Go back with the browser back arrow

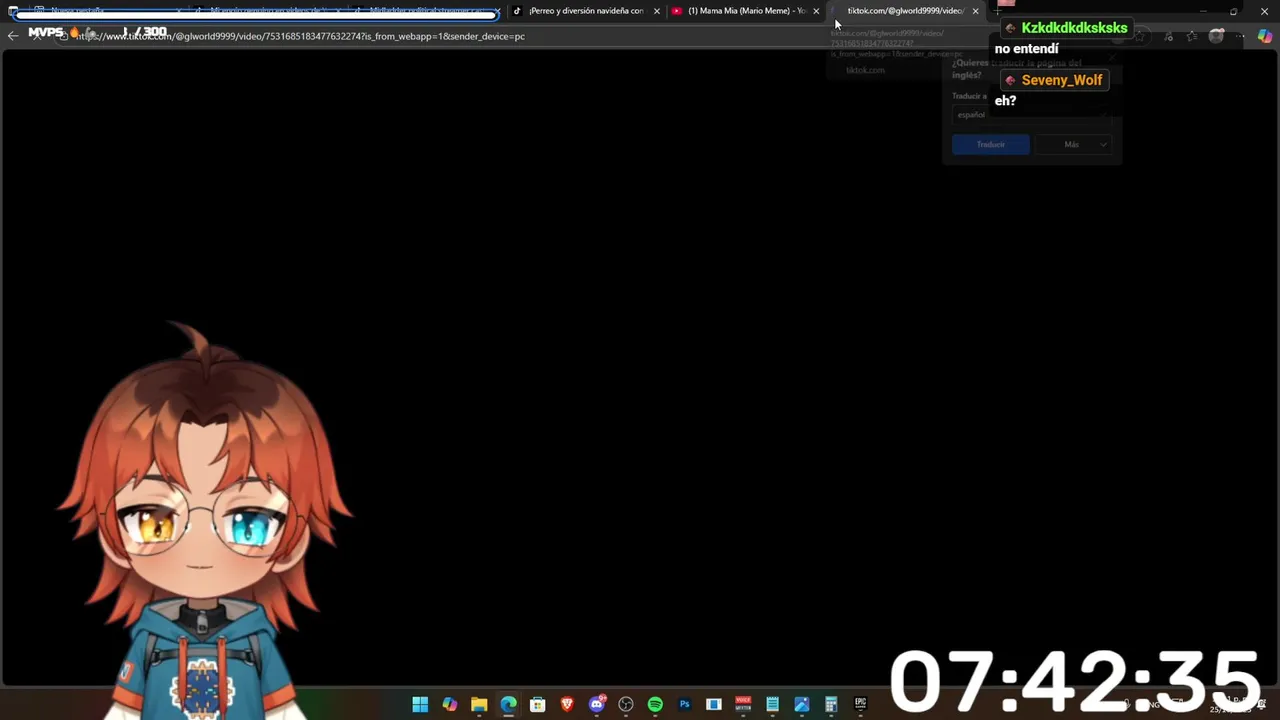(13, 36)
